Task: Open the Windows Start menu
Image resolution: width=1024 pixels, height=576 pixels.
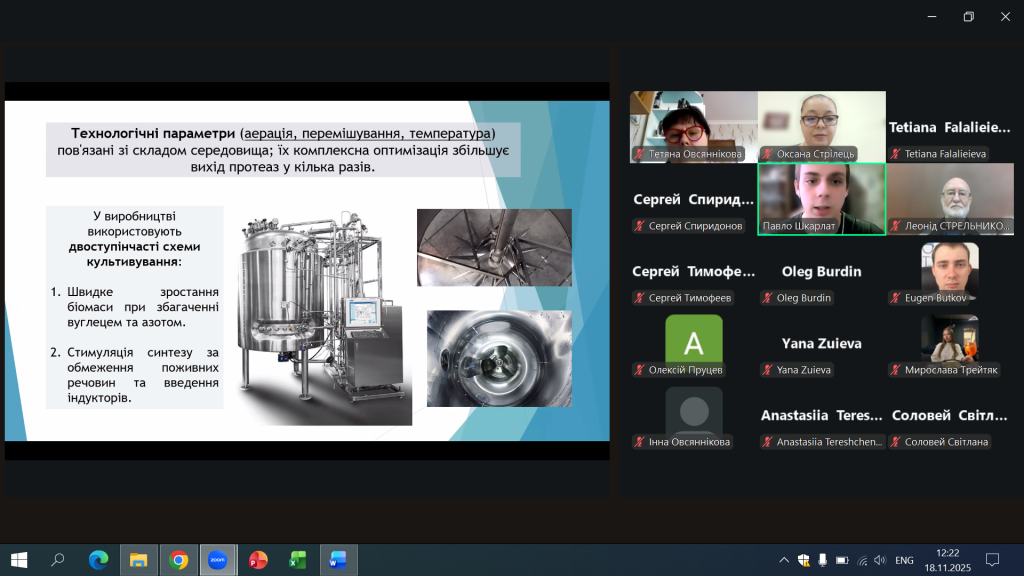Action: pos(18,560)
